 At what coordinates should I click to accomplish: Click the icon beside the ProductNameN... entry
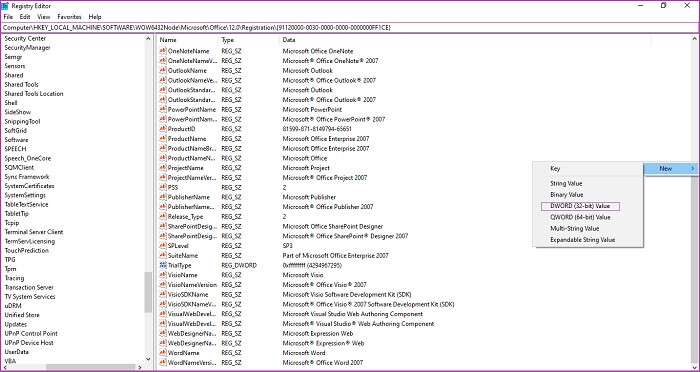[x=163, y=158]
